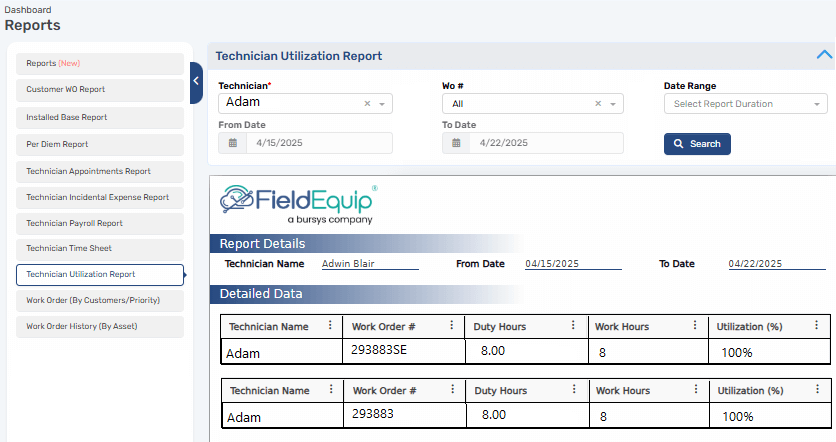Click the Search button

coord(697,144)
